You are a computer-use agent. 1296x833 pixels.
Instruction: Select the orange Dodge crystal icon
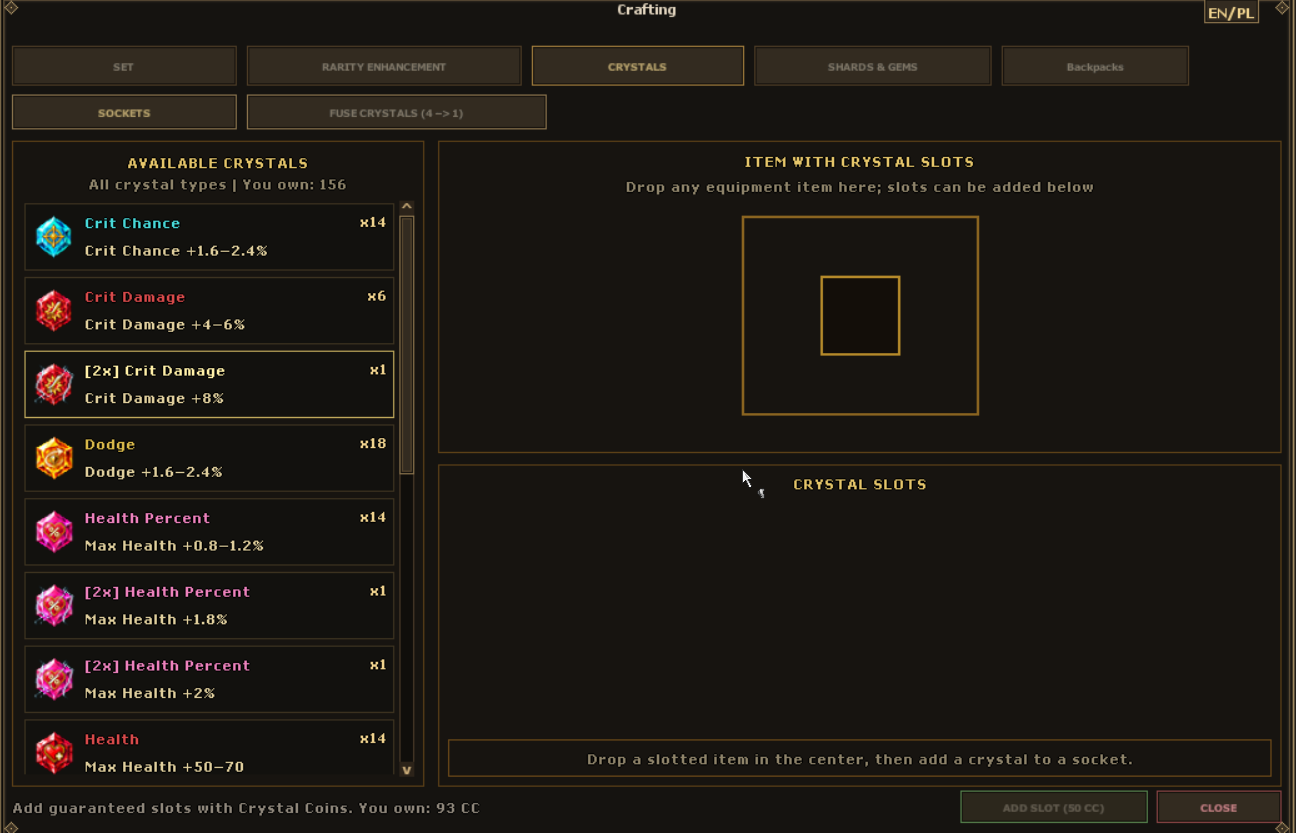click(54, 458)
